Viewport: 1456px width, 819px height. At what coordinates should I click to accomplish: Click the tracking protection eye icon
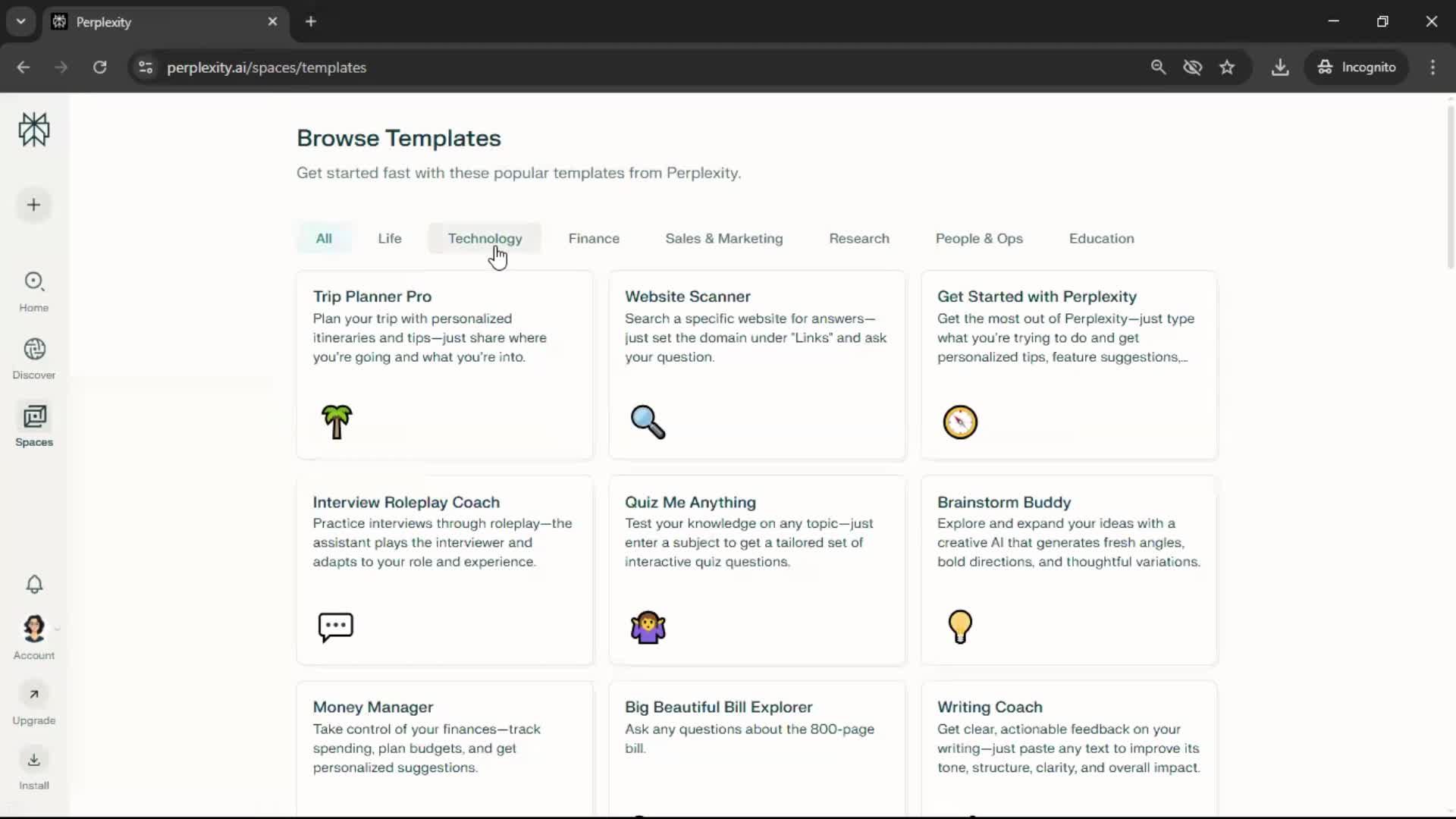tap(1193, 67)
